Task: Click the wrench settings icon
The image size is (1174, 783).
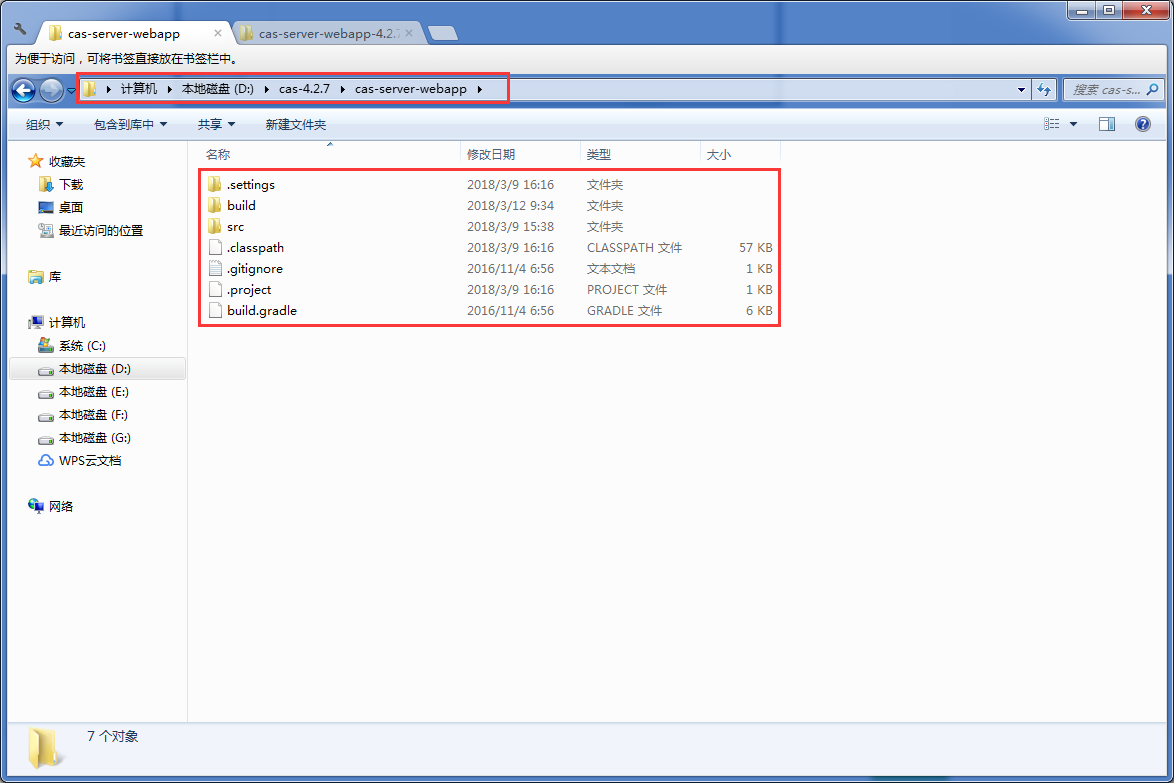Action: [20, 29]
